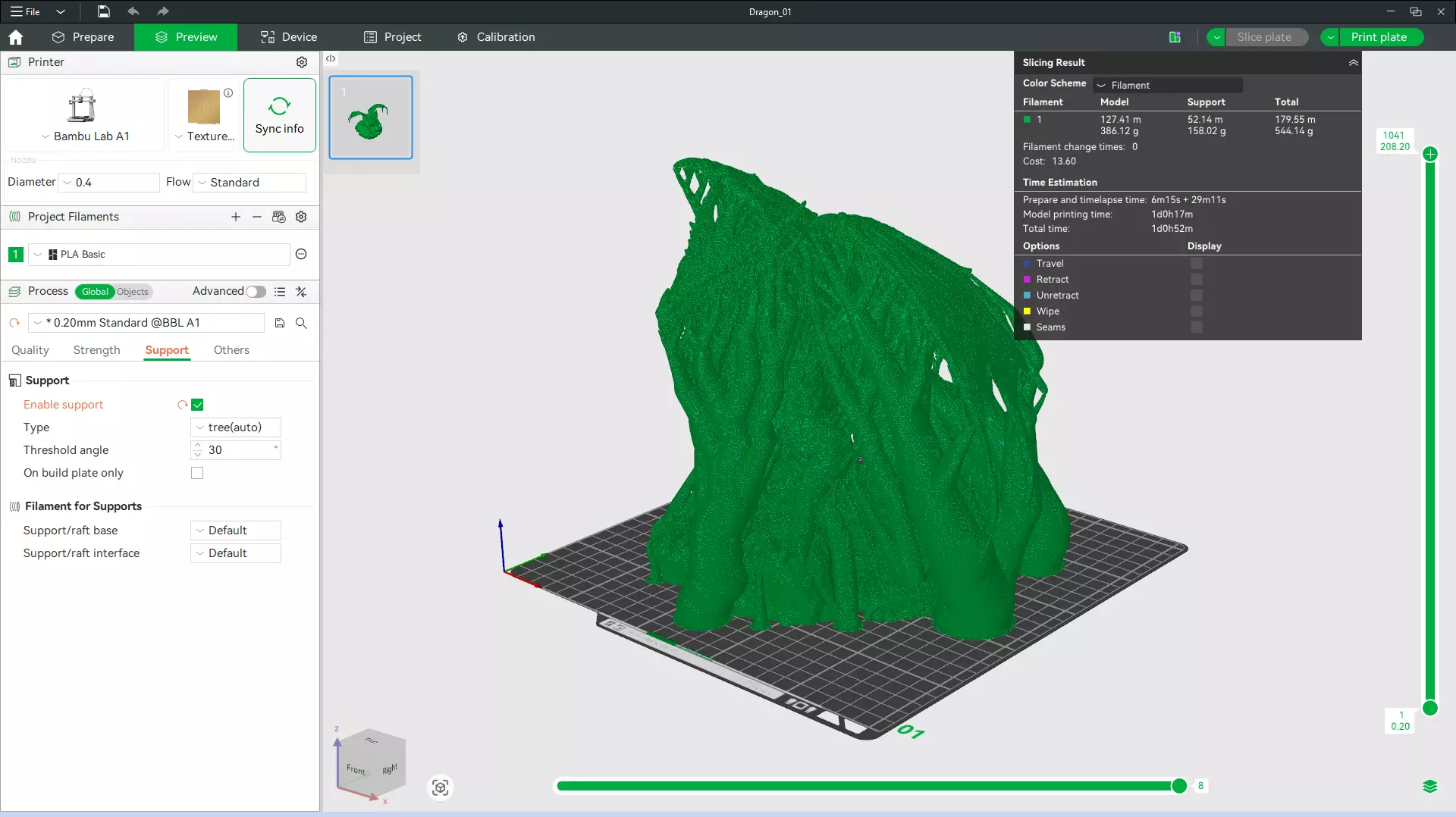The image size is (1456, 817).
Task: Click the undo arrow icon
Action: click(x=133, y=11)
